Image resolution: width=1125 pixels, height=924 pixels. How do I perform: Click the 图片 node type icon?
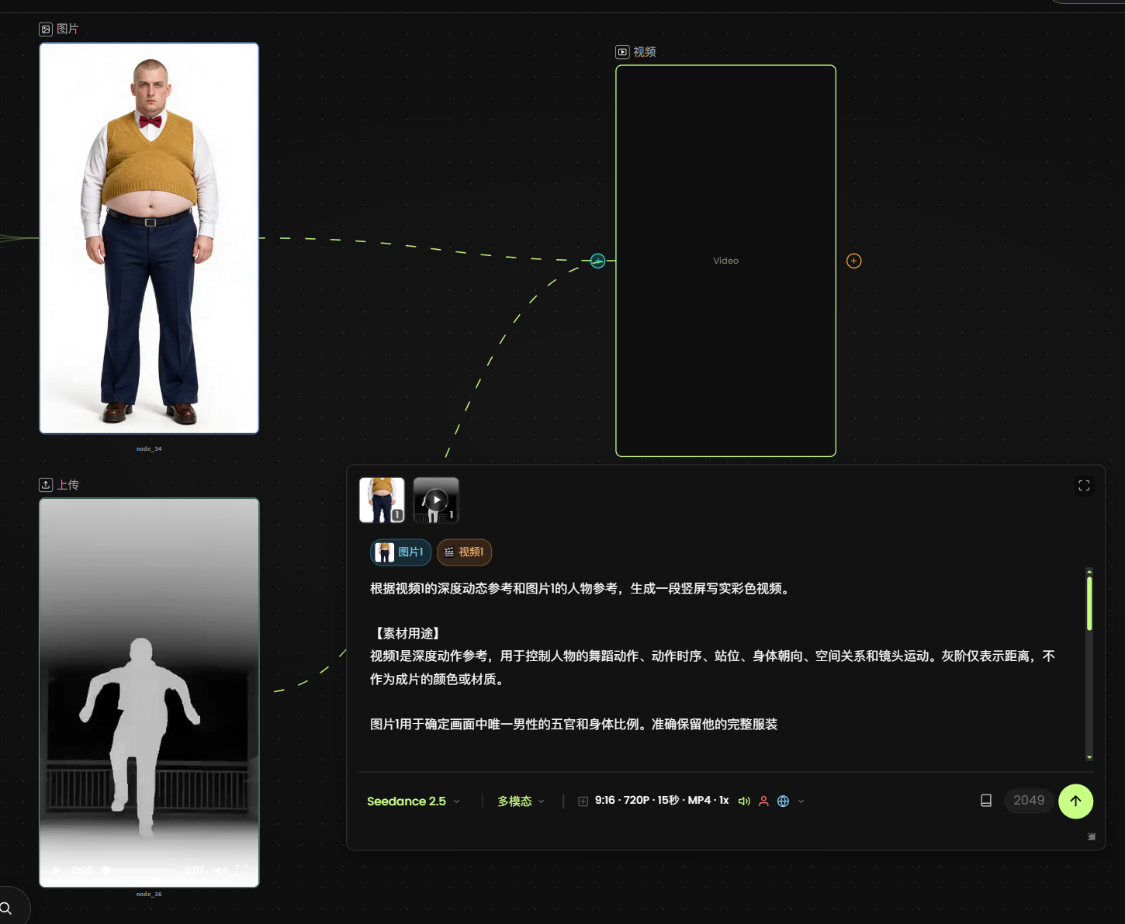coord(46,29)
